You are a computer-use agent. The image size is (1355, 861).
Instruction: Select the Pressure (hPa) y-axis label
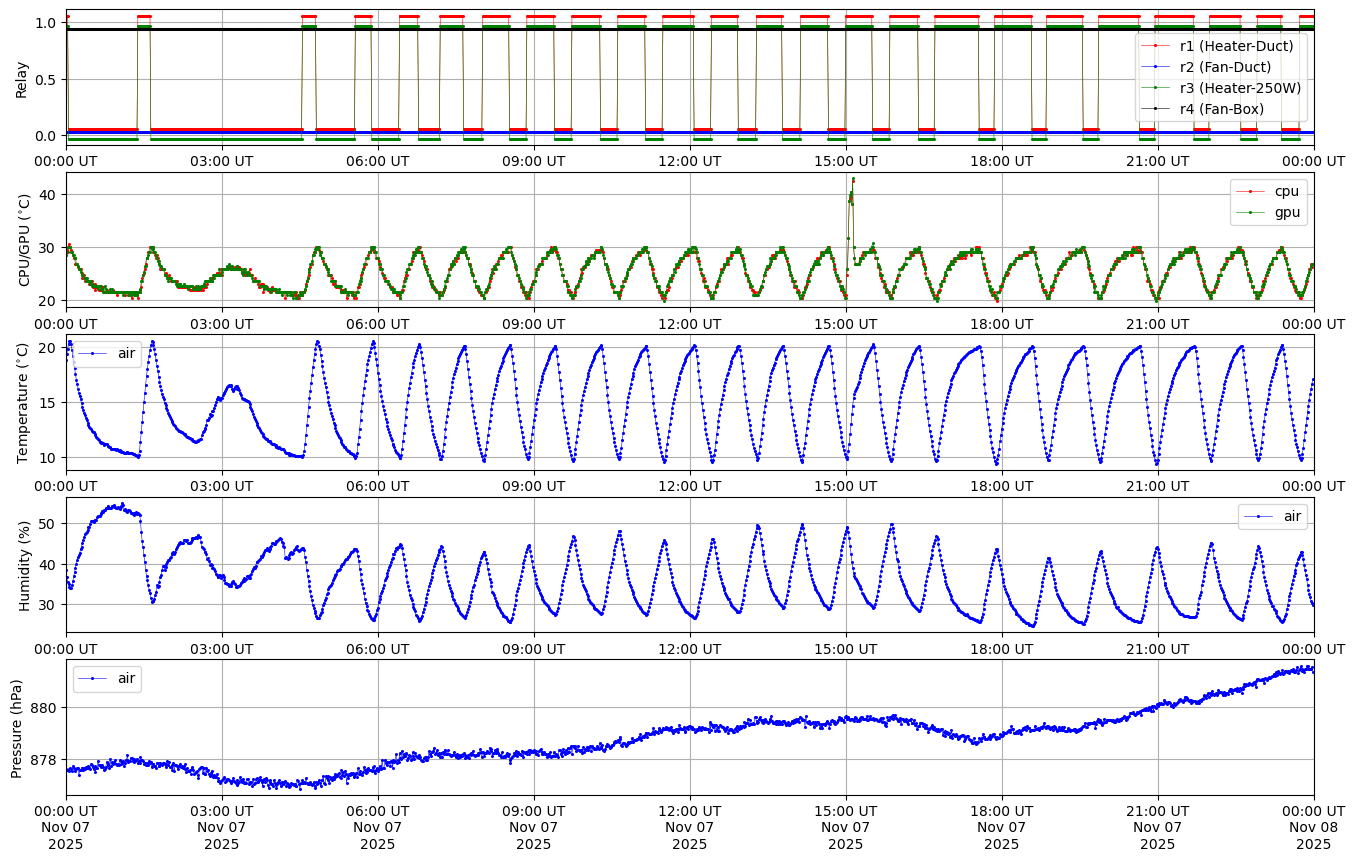[17, 727]
